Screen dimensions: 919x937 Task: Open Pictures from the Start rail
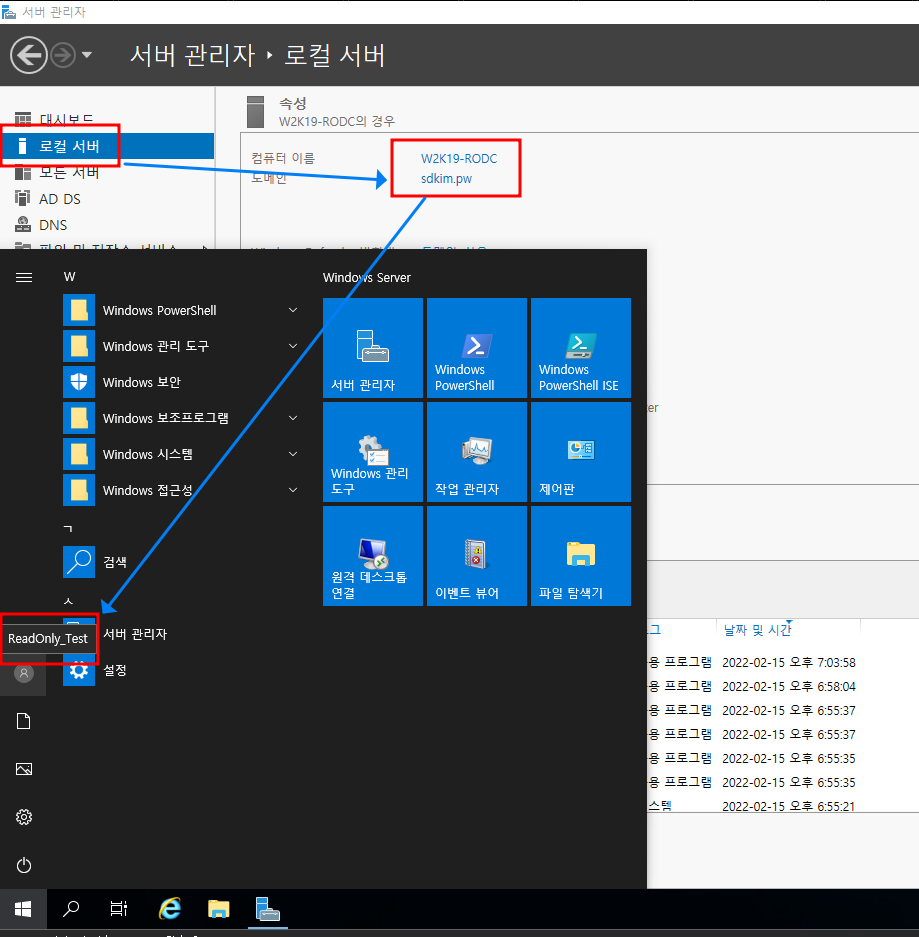click(24, 769)
